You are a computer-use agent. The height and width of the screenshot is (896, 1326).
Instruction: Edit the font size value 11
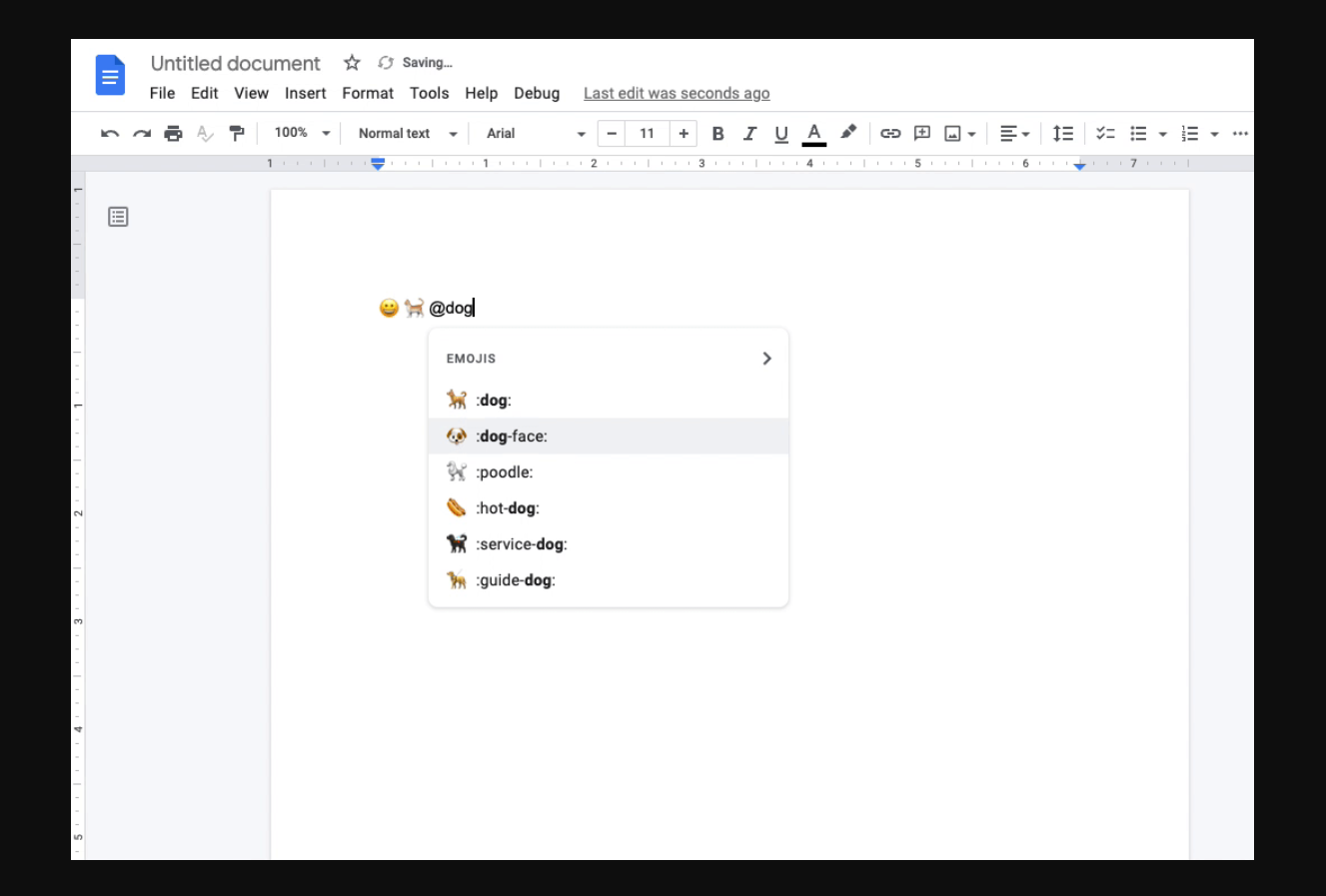pyautogui.click(x=648, y=134)
